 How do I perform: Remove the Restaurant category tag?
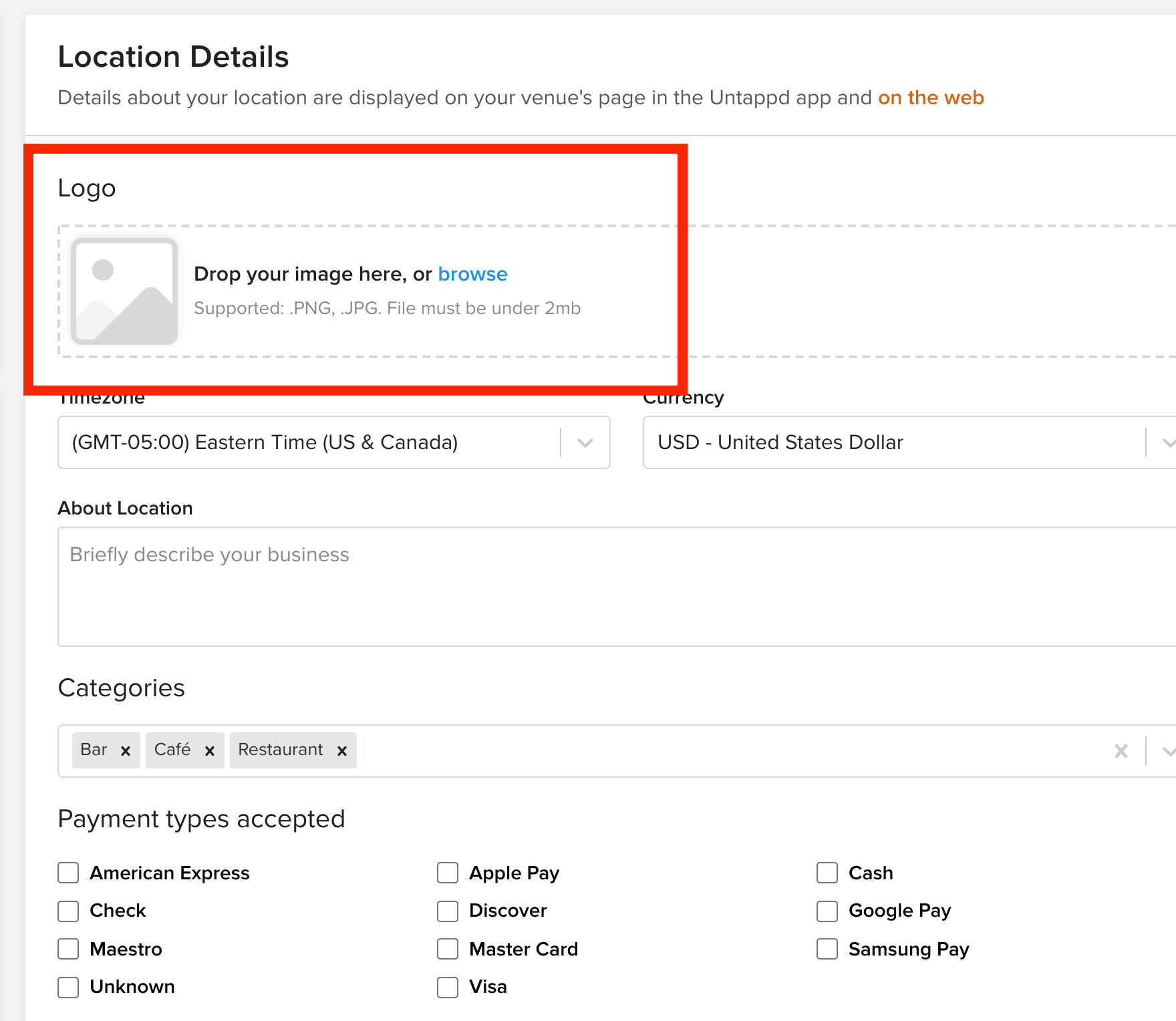pos(341,750)
